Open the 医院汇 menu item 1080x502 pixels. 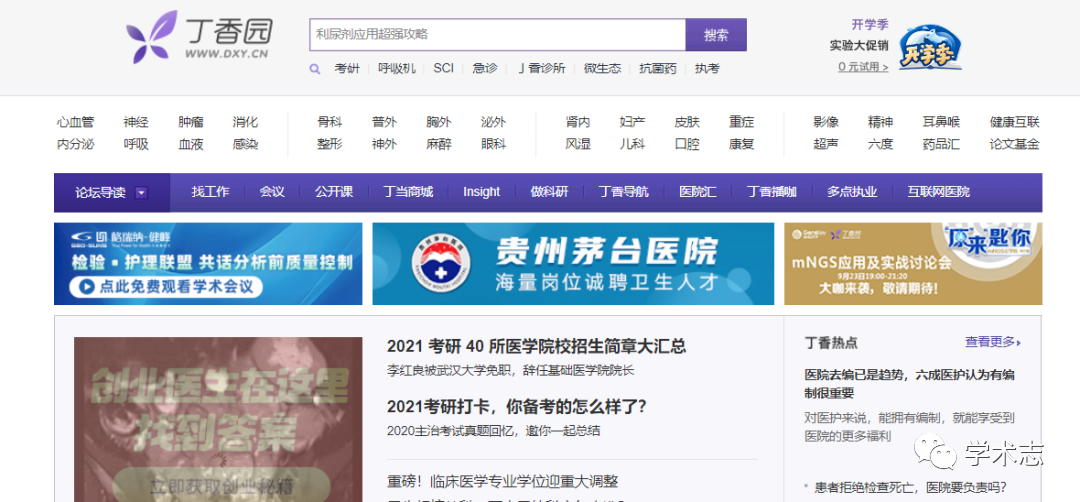[698, 192]
